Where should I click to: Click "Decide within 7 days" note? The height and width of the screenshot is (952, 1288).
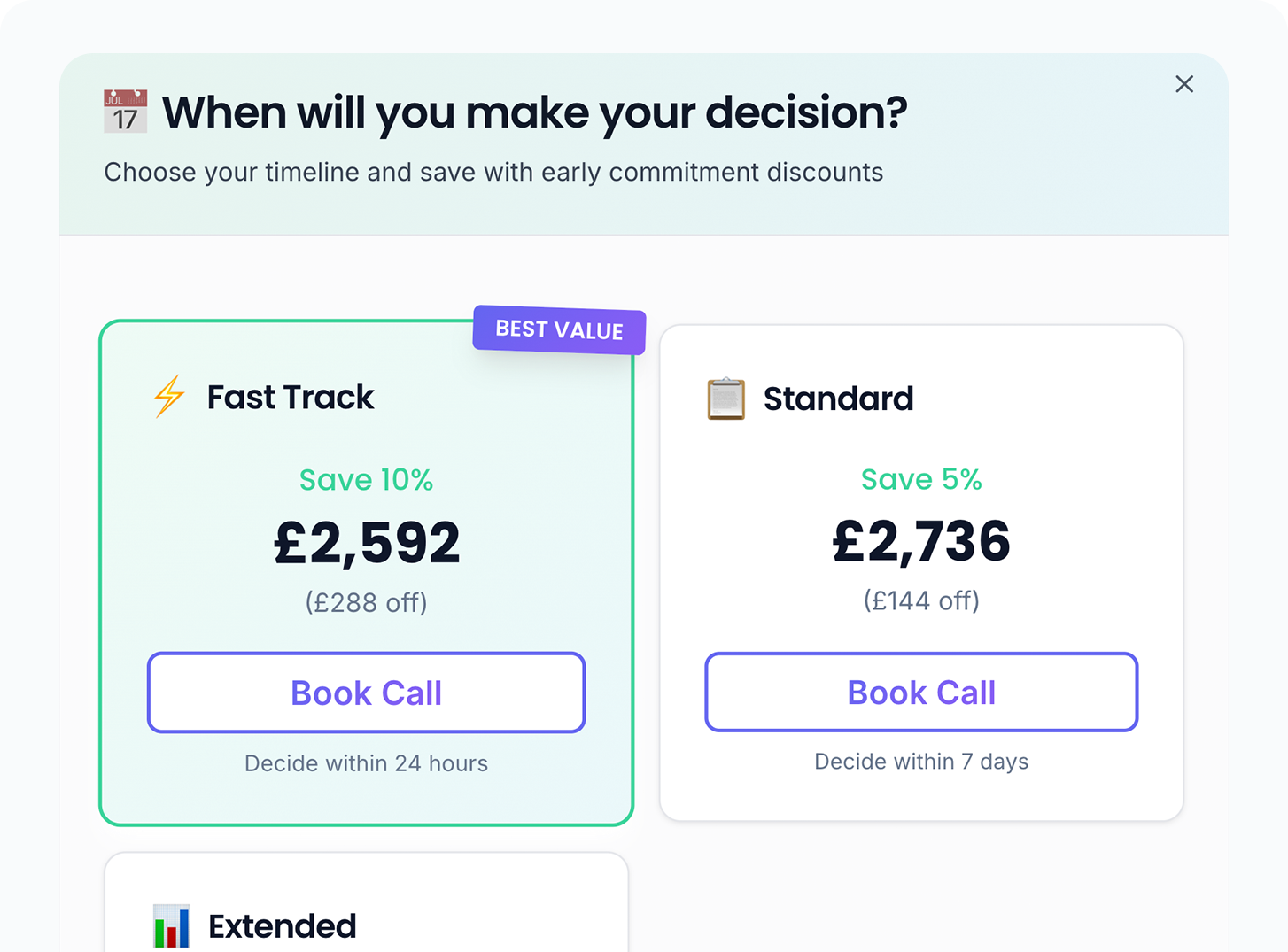pyautogui.click(x=921, y=762)
